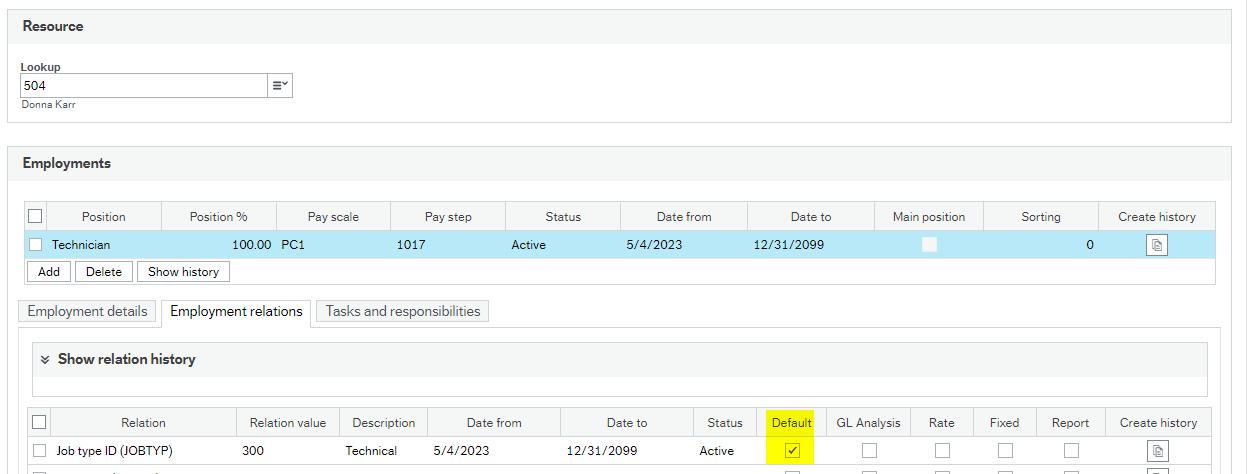1260x474 pixels.
Task: Switch to Employment details tab
Action: (x=88, y=311)
